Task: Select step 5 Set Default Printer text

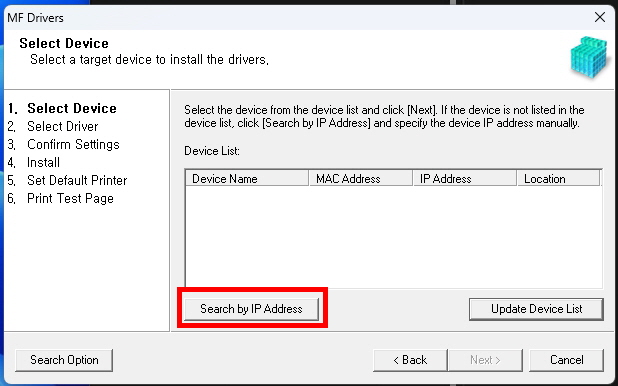Action: pyautogui.click(x=77, y=180)
